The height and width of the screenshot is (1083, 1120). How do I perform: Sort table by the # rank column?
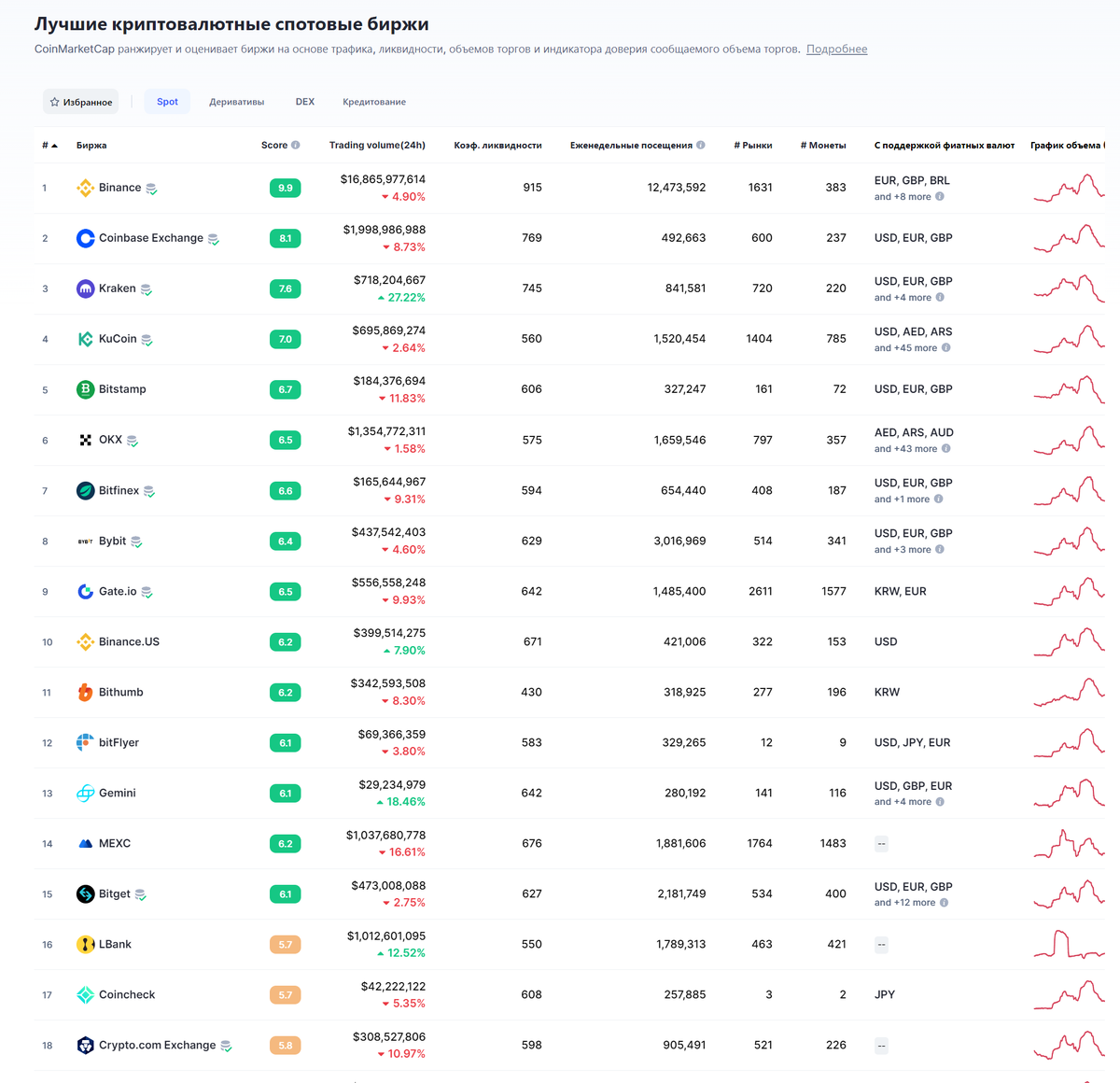click(49, 145)
